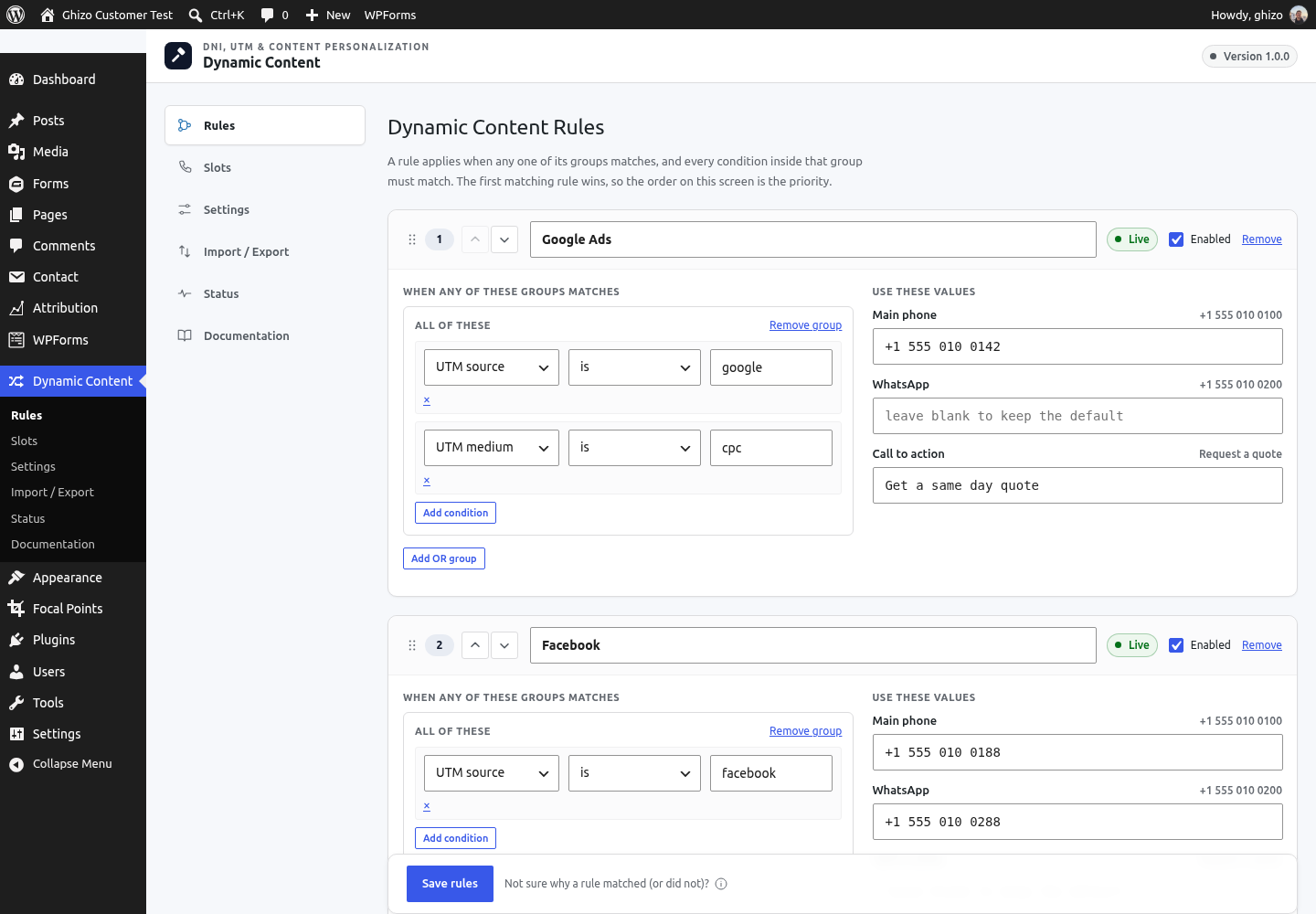Open the UTM source dropdown with value facebook

point(492,773)
